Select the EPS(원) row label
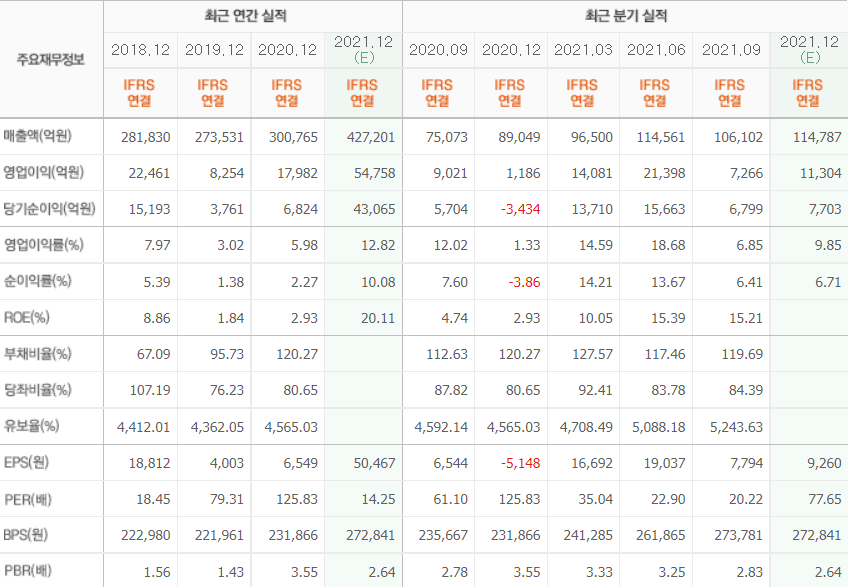This screenshot has height=587, width=848. point(26,462)
